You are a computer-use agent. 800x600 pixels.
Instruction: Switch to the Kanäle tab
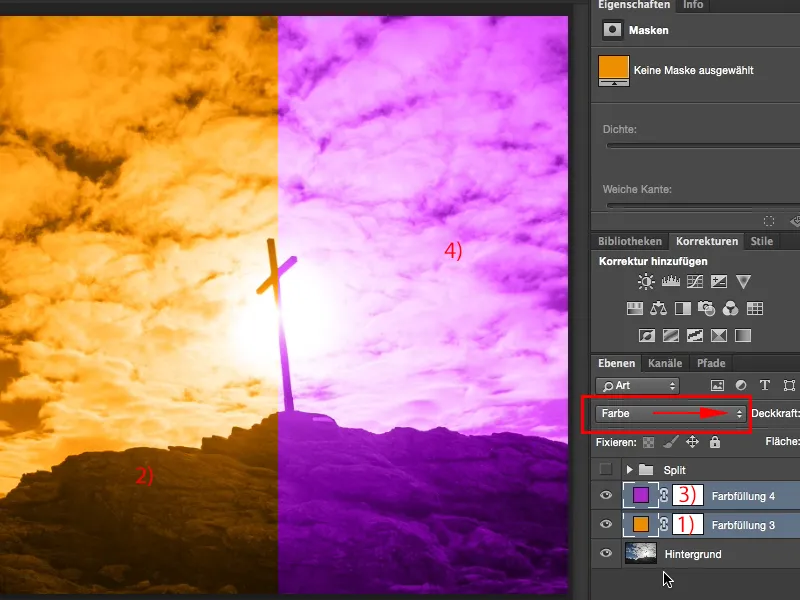pos(664,363)
